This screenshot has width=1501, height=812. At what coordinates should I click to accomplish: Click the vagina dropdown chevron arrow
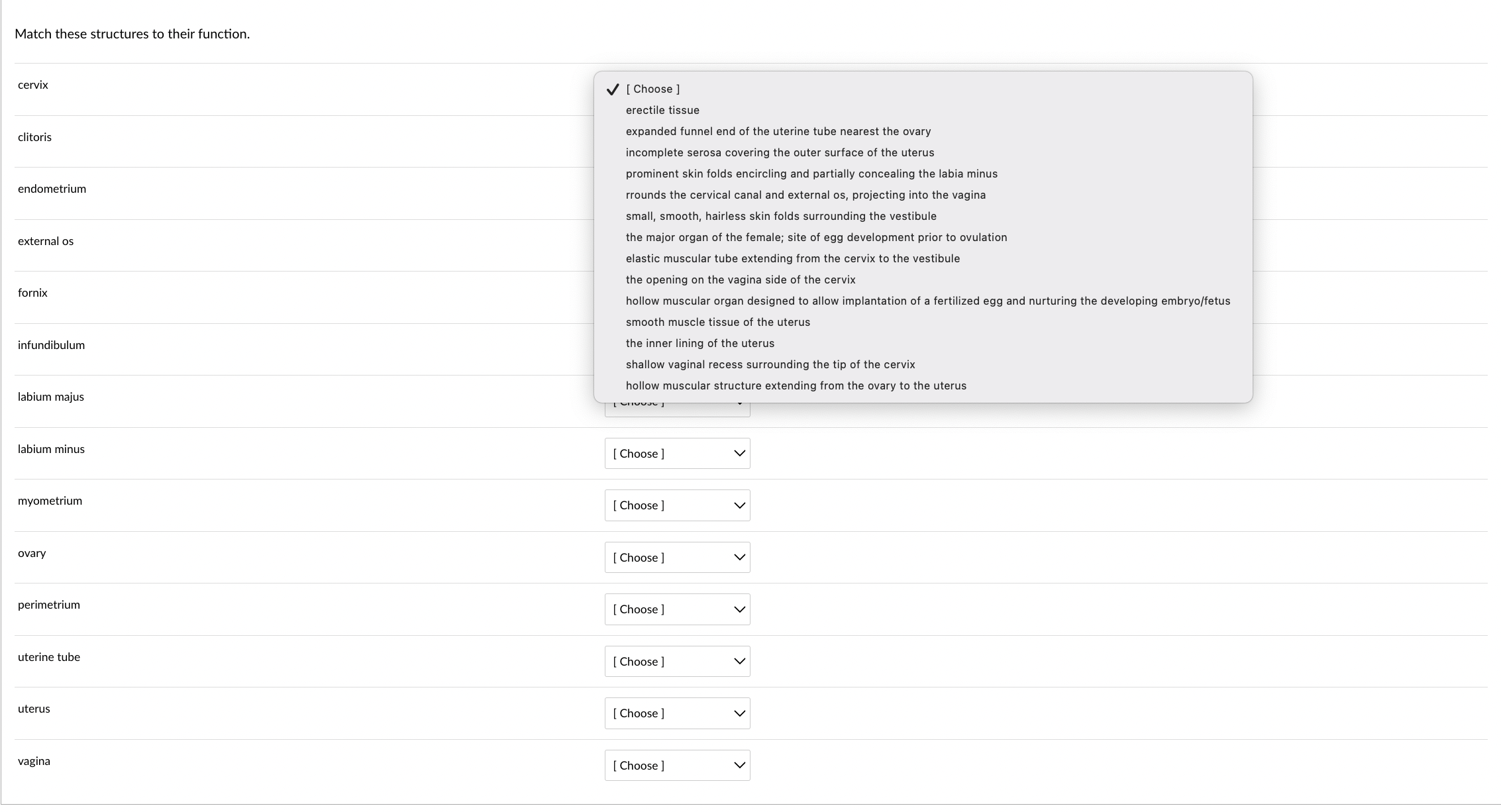point(739,766)
